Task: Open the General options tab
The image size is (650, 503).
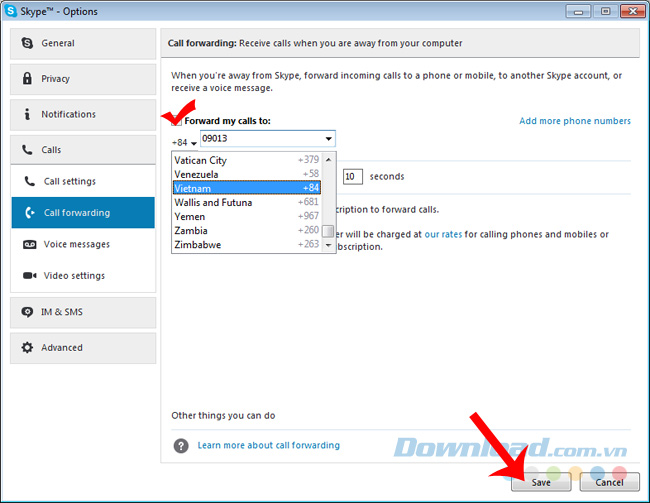Action: tap(83, 43)
